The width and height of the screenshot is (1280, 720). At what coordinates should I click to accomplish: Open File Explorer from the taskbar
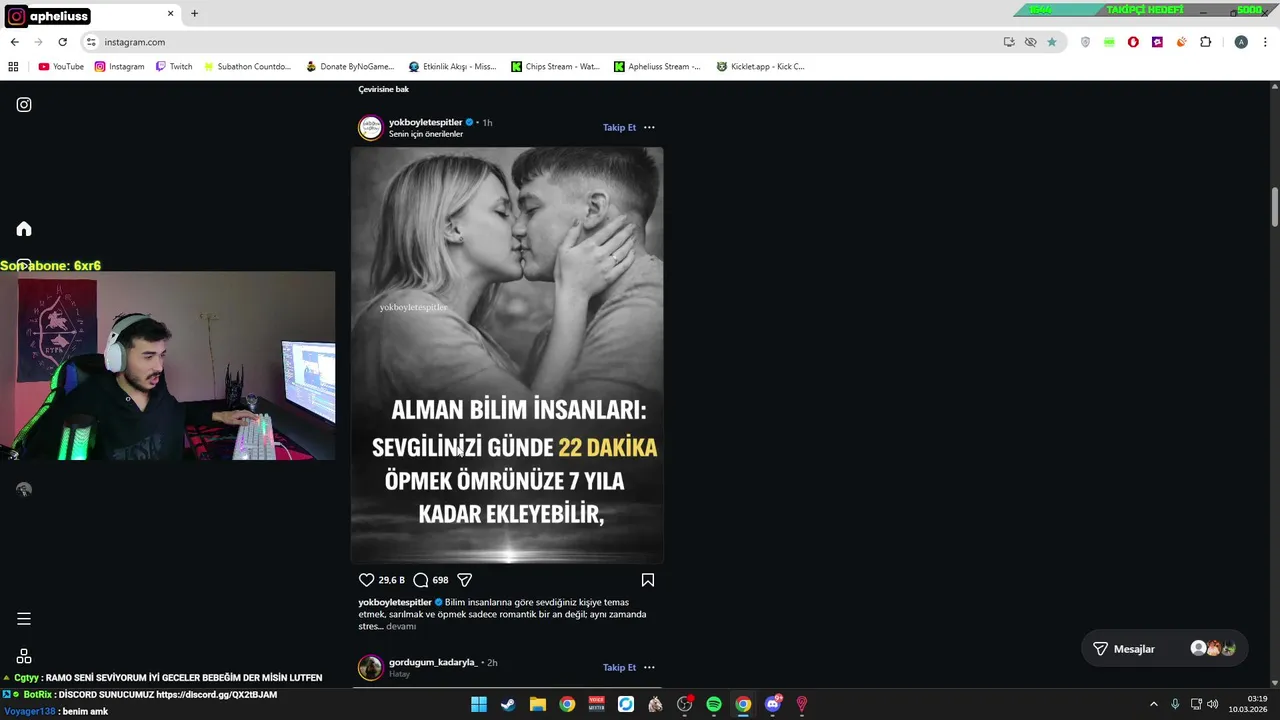(x=537, y=704)
